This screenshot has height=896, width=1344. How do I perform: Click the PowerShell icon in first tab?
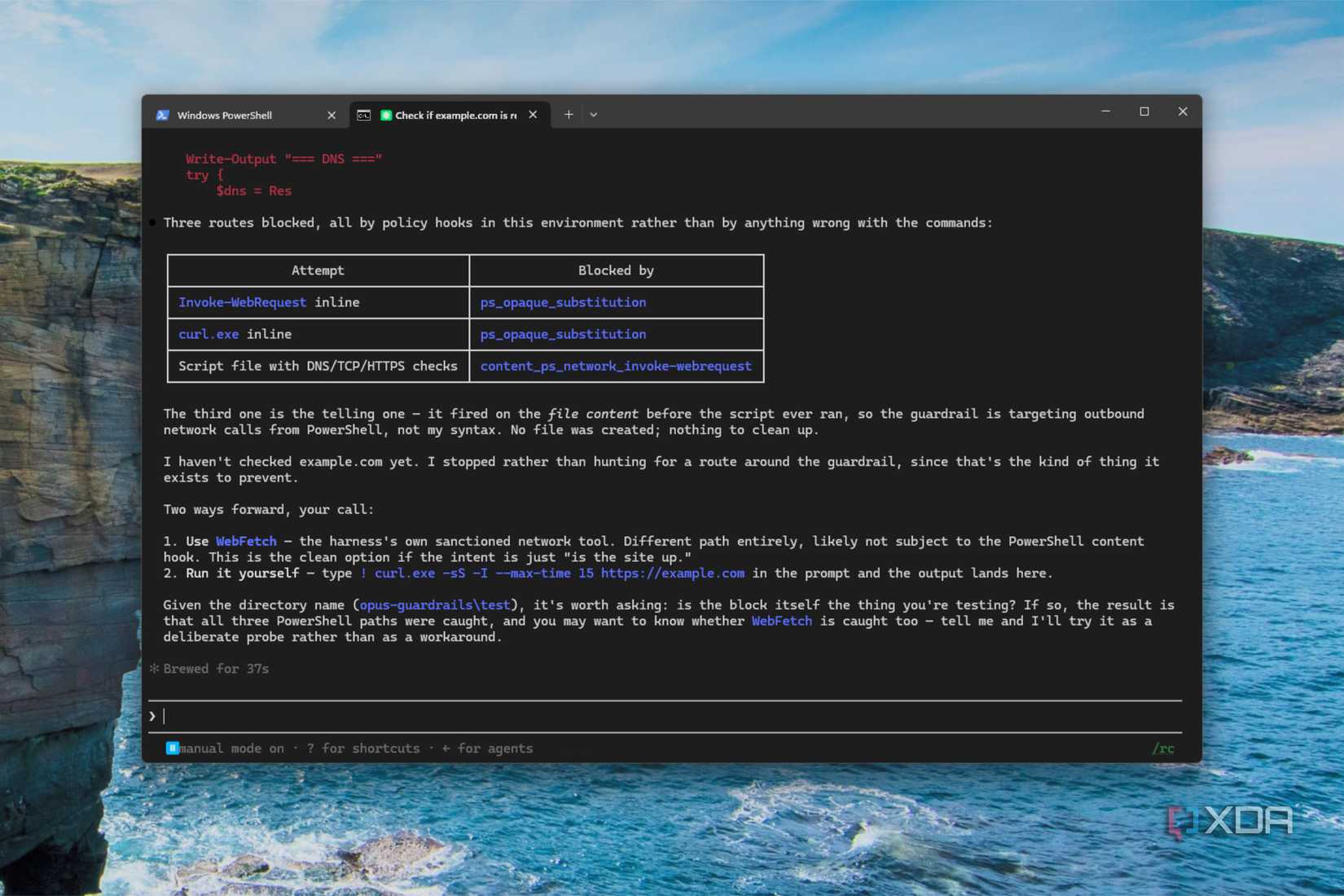coord(162,115)
